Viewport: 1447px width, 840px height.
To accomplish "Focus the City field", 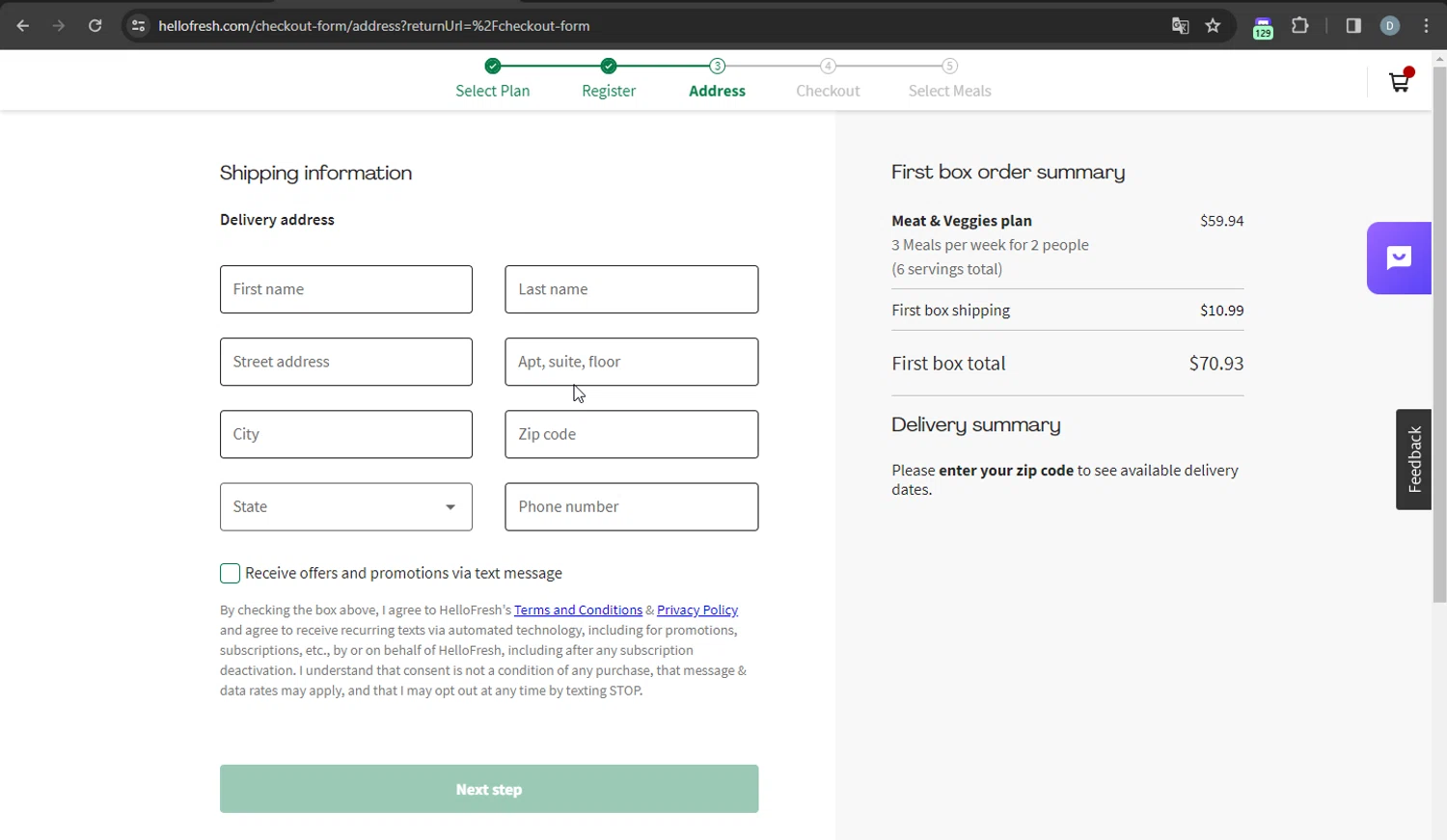I will 346,434.
